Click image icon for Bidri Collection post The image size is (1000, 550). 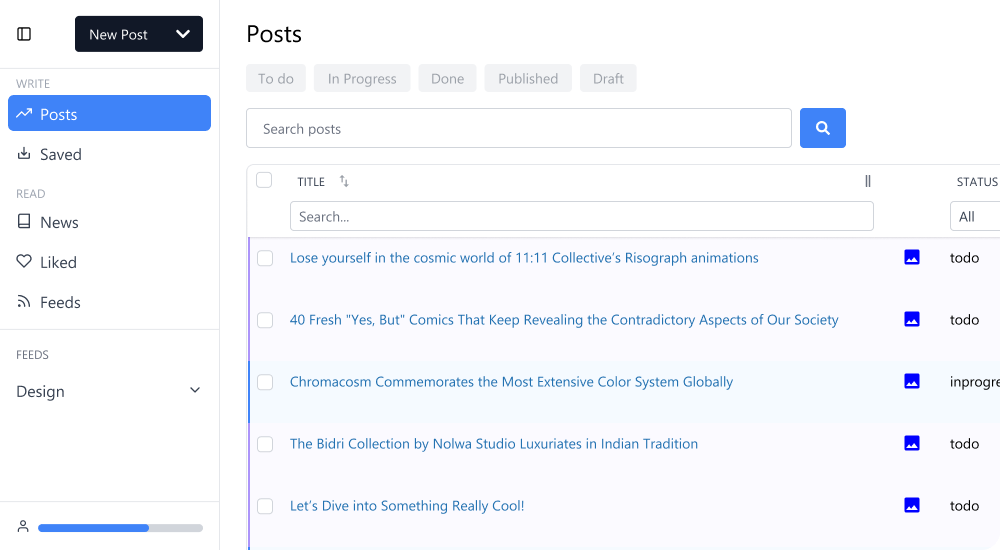911,443
